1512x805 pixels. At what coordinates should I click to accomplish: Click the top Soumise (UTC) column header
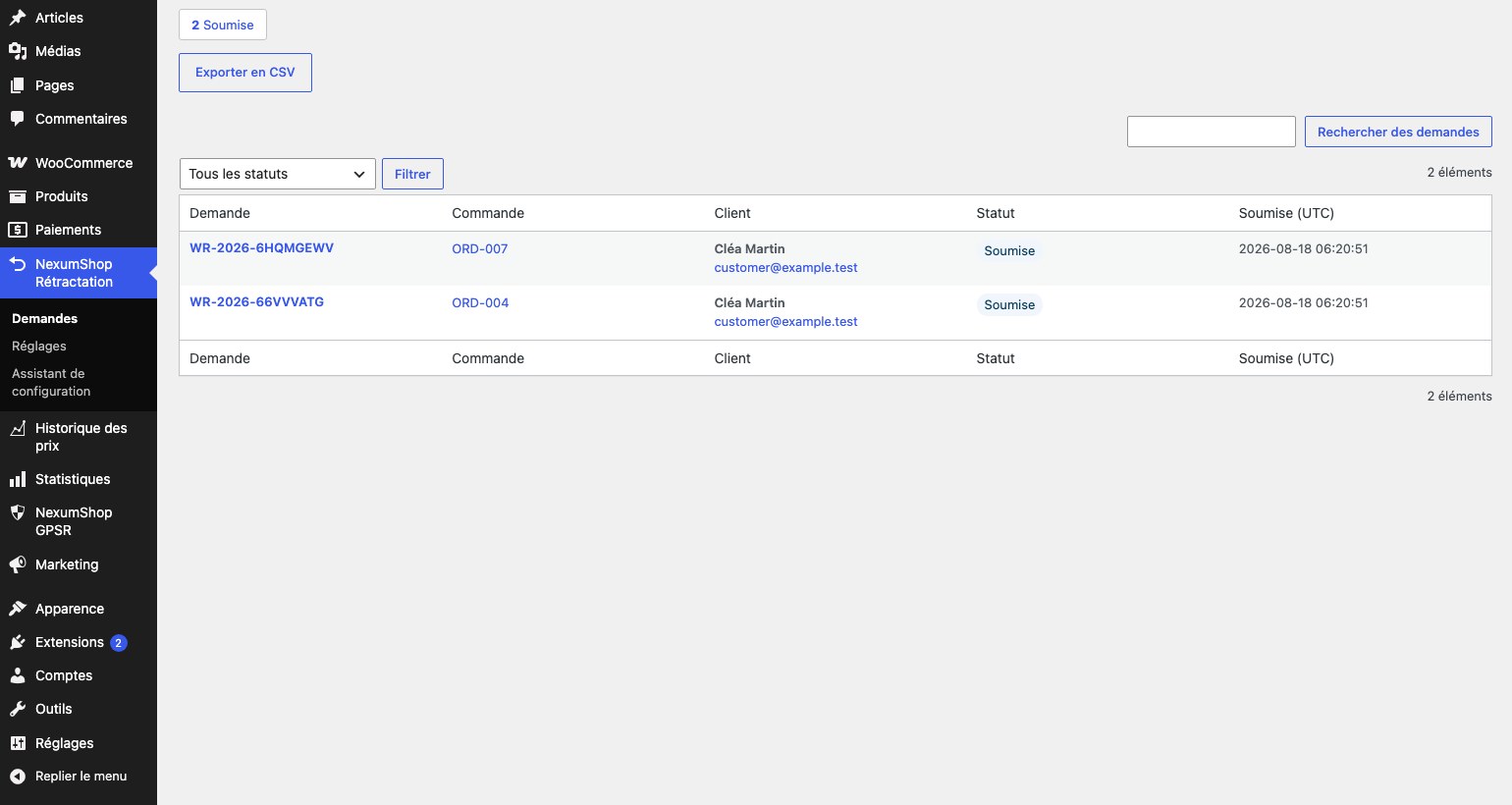point(1286,213)
